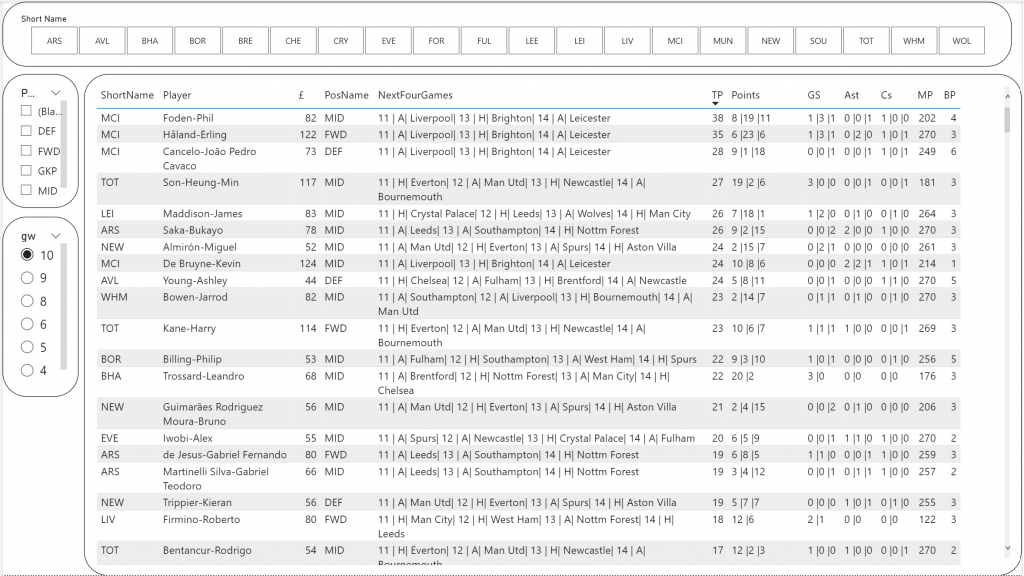Open the gw slicer dropdown chevron

tap(56, 235)
